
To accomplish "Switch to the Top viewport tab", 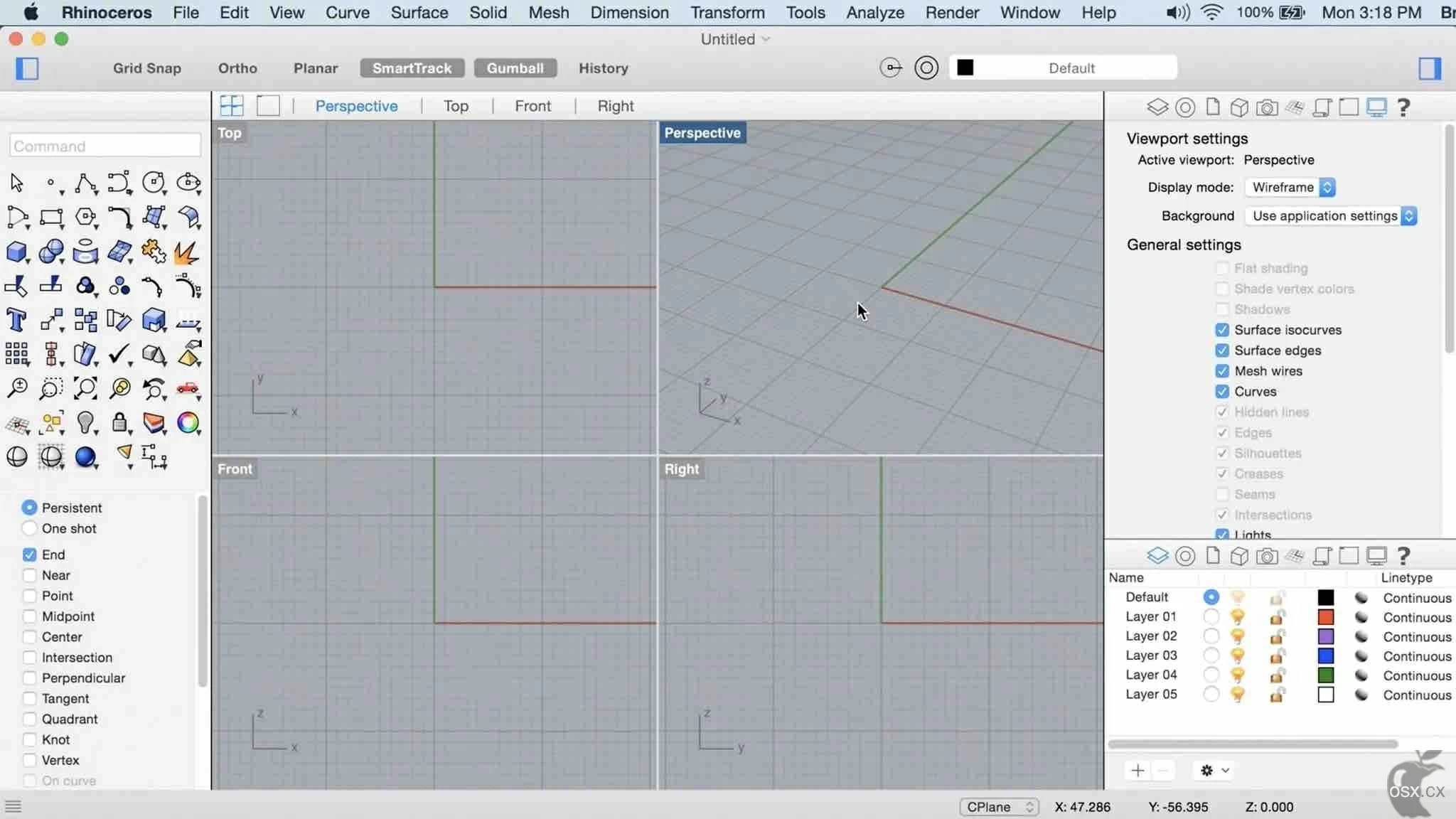I will coord(456,106).
